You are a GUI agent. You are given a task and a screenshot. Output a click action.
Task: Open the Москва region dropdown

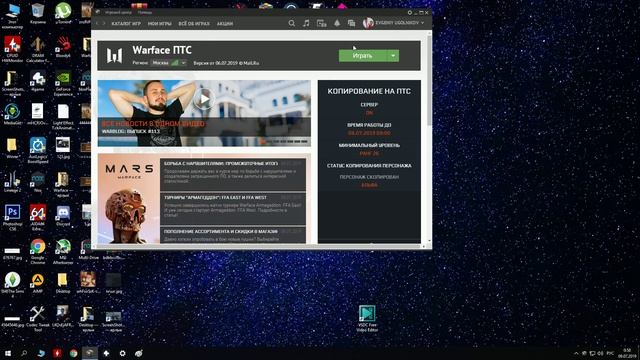tap(169, 63)
